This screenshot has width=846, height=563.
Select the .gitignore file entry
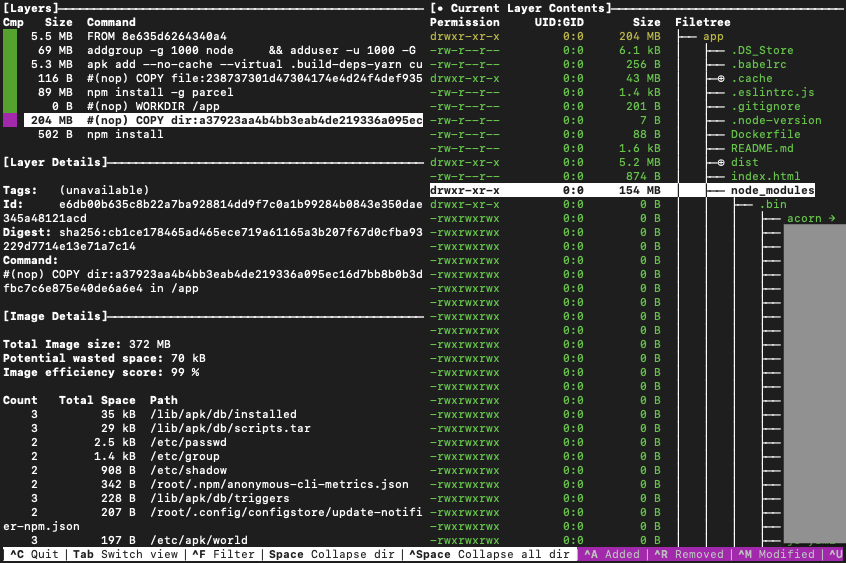(766, 107)
